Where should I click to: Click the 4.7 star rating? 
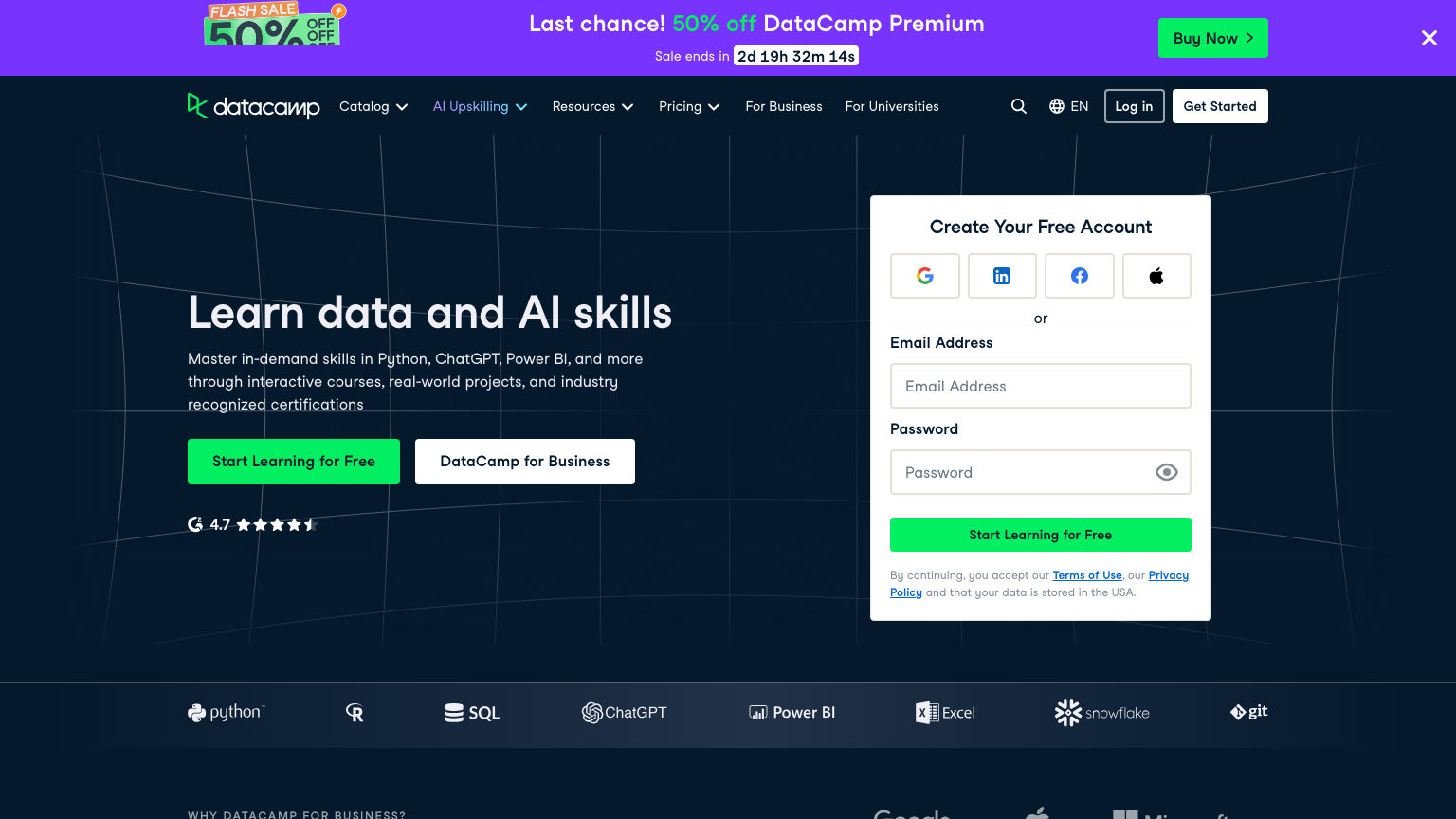click(263, 524)
